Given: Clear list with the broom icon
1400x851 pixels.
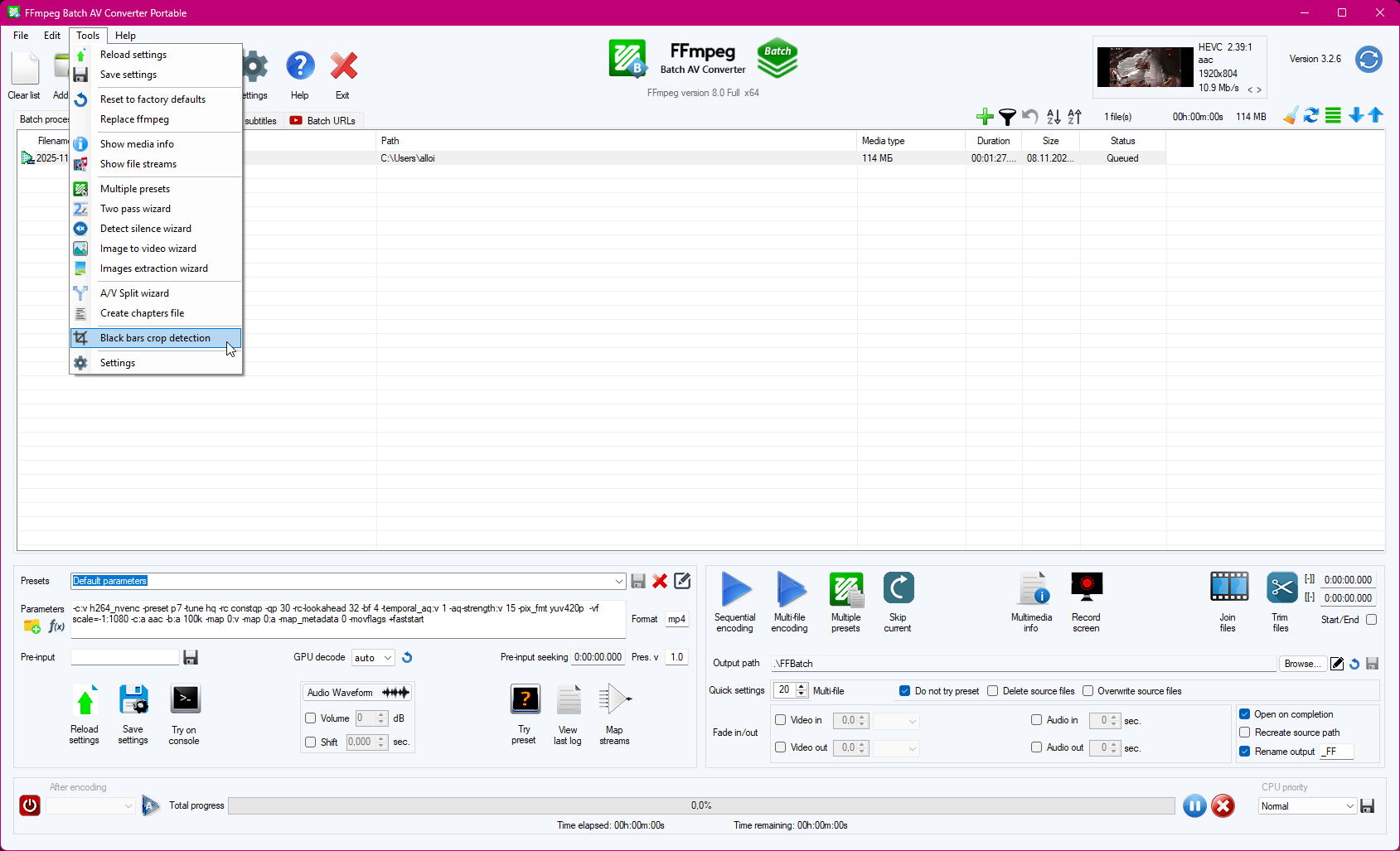Looking at the screenshot, I should 1291,116.
